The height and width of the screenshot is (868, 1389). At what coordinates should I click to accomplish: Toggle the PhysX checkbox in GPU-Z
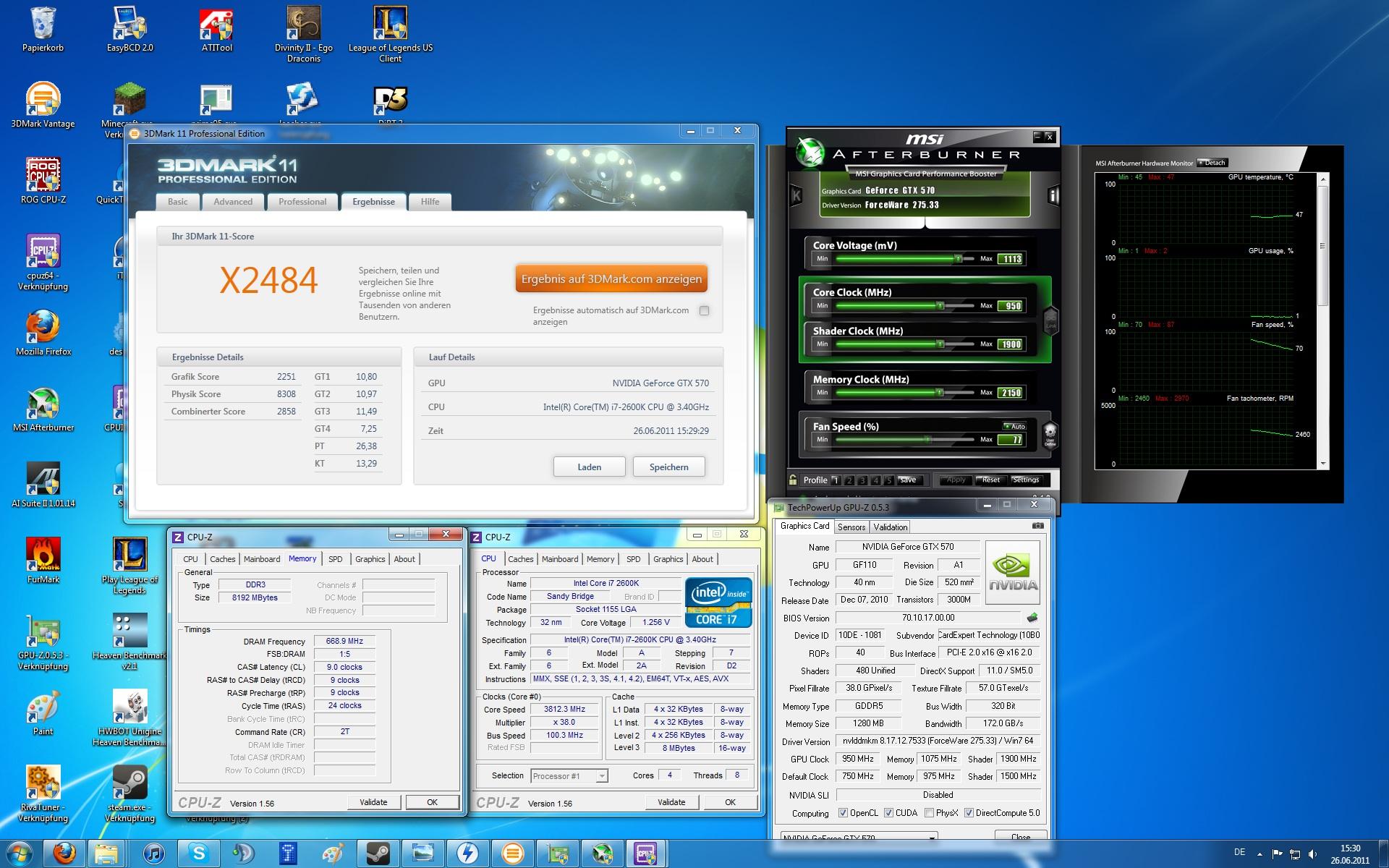pyautogui.click(x=929, y=812)
